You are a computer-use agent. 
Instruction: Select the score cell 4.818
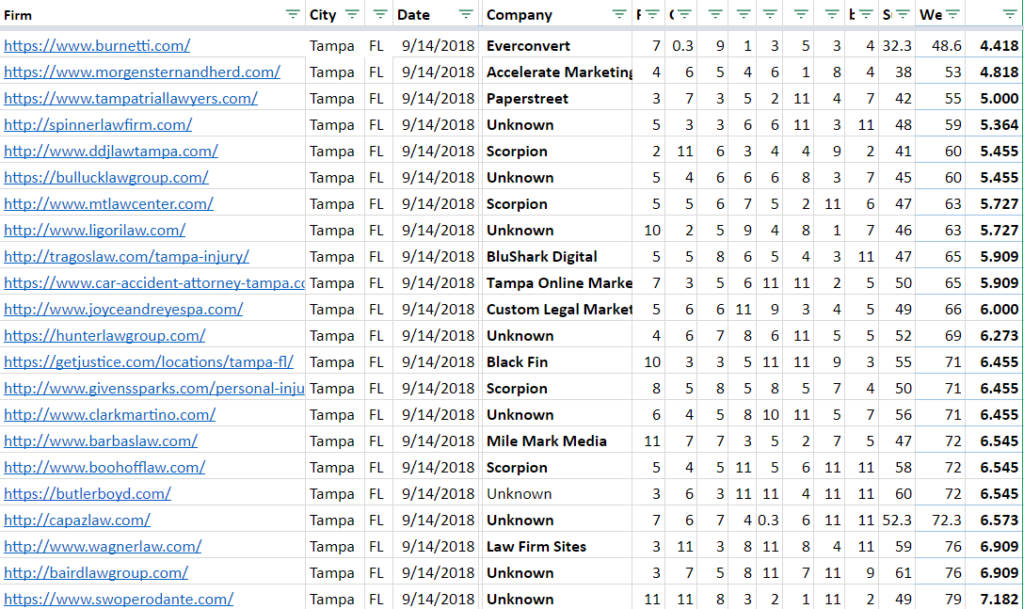tap(993, 72)
